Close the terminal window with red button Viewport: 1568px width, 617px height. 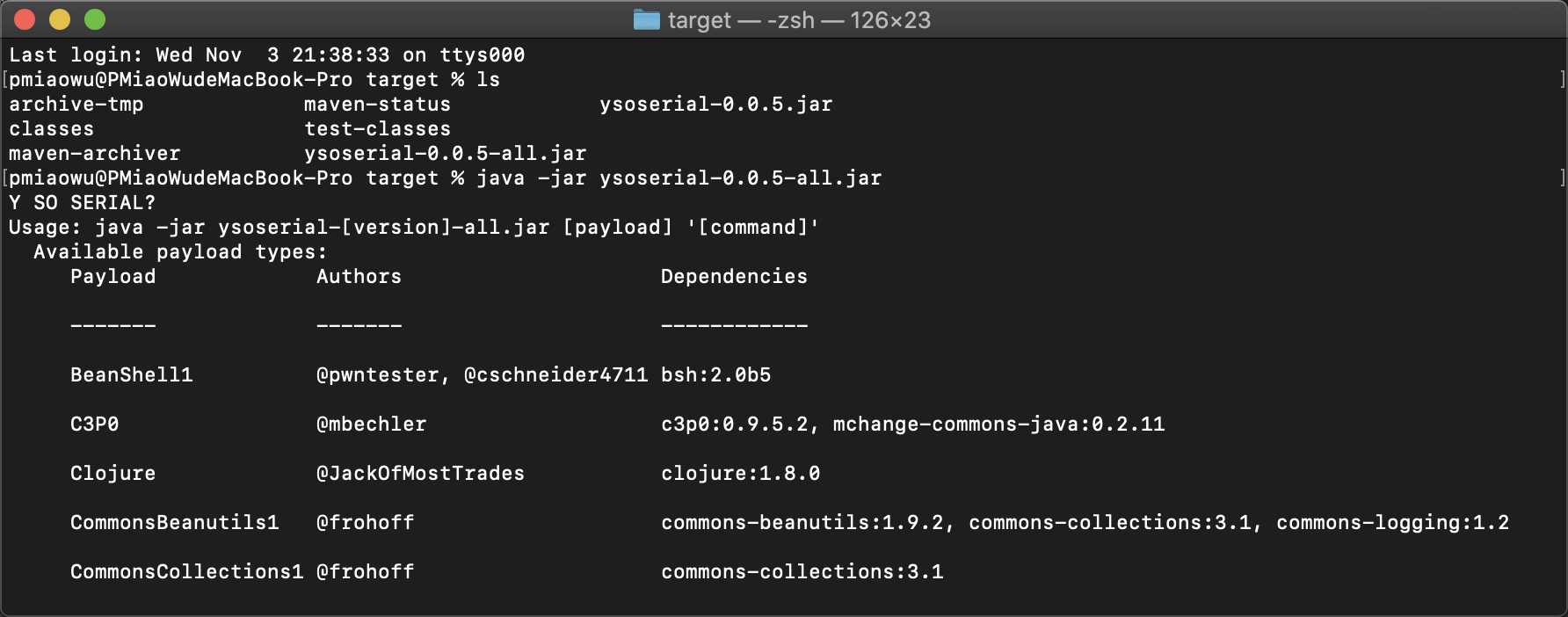click(25, 19)
